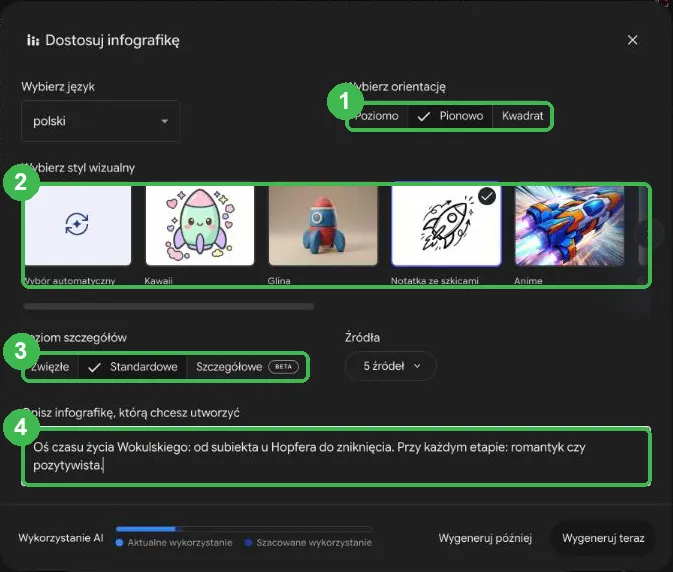Click the Wykorzystanie AI label
The image size is (673, 572).
point(61,538)
